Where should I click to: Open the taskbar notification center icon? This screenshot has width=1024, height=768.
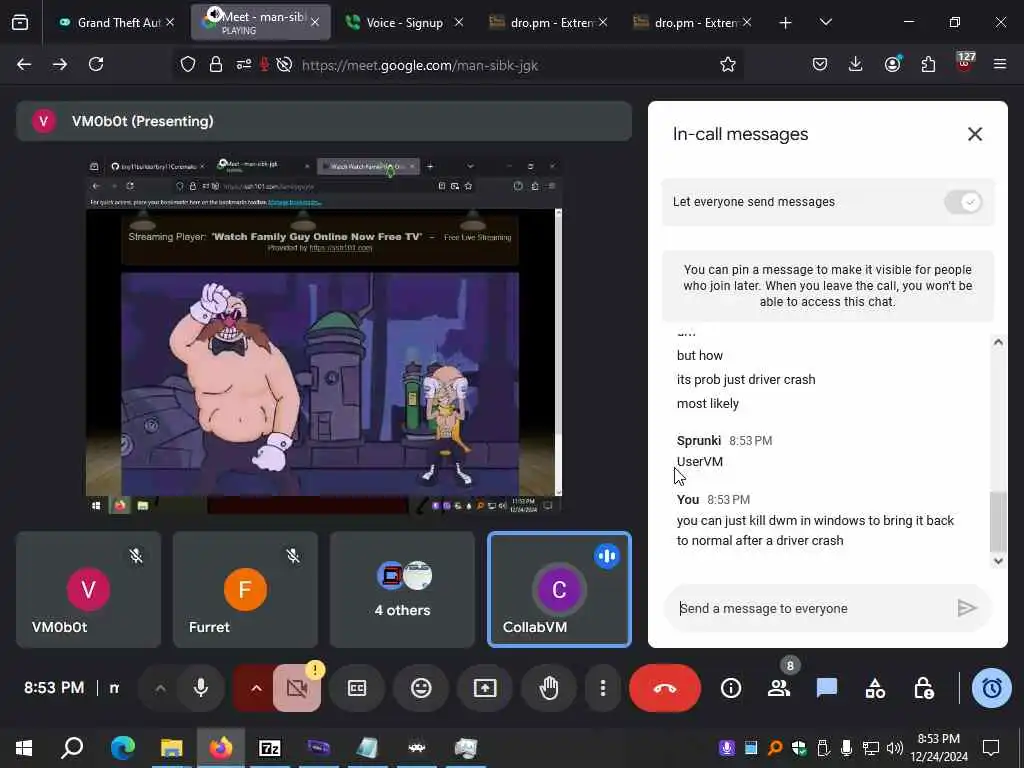991,747
